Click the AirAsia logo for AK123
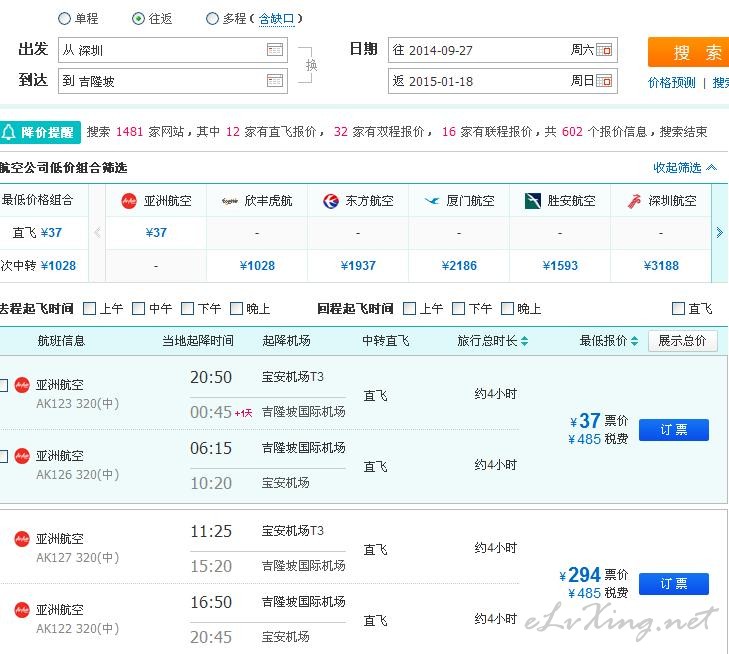729x654 pixels. point(22,385)
